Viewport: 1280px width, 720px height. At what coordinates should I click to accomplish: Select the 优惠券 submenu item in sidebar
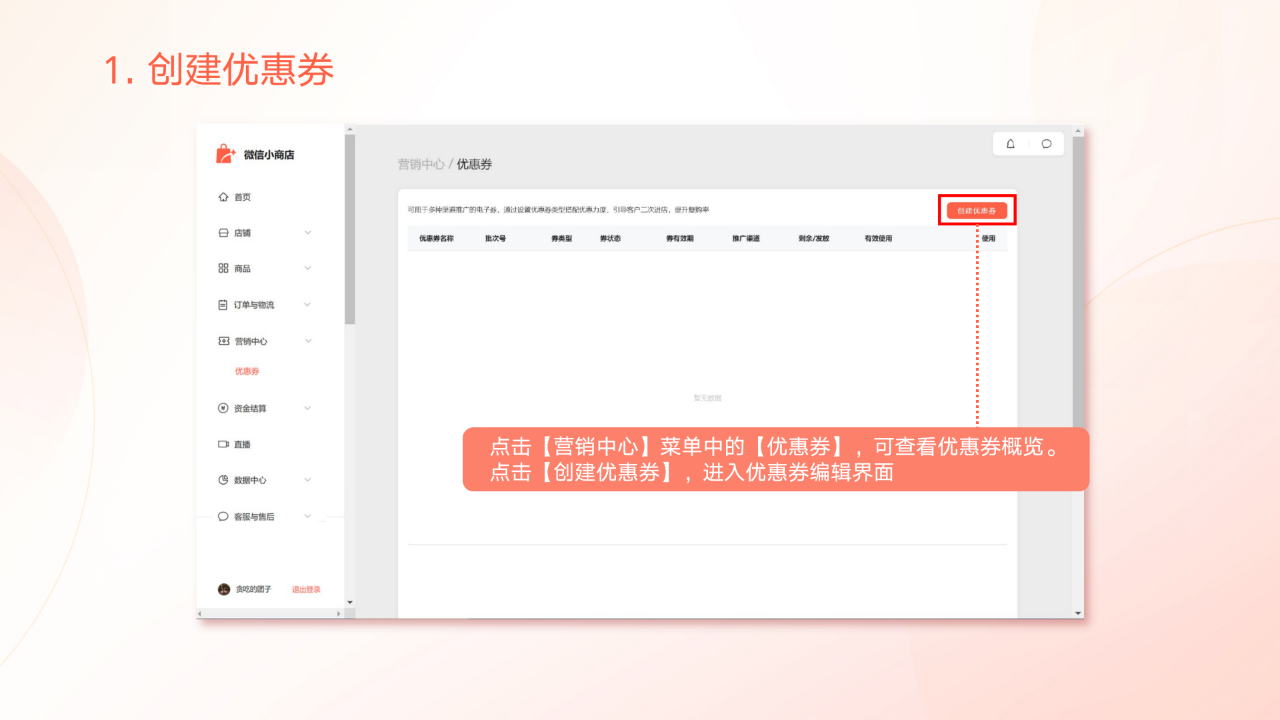(247, 371)
